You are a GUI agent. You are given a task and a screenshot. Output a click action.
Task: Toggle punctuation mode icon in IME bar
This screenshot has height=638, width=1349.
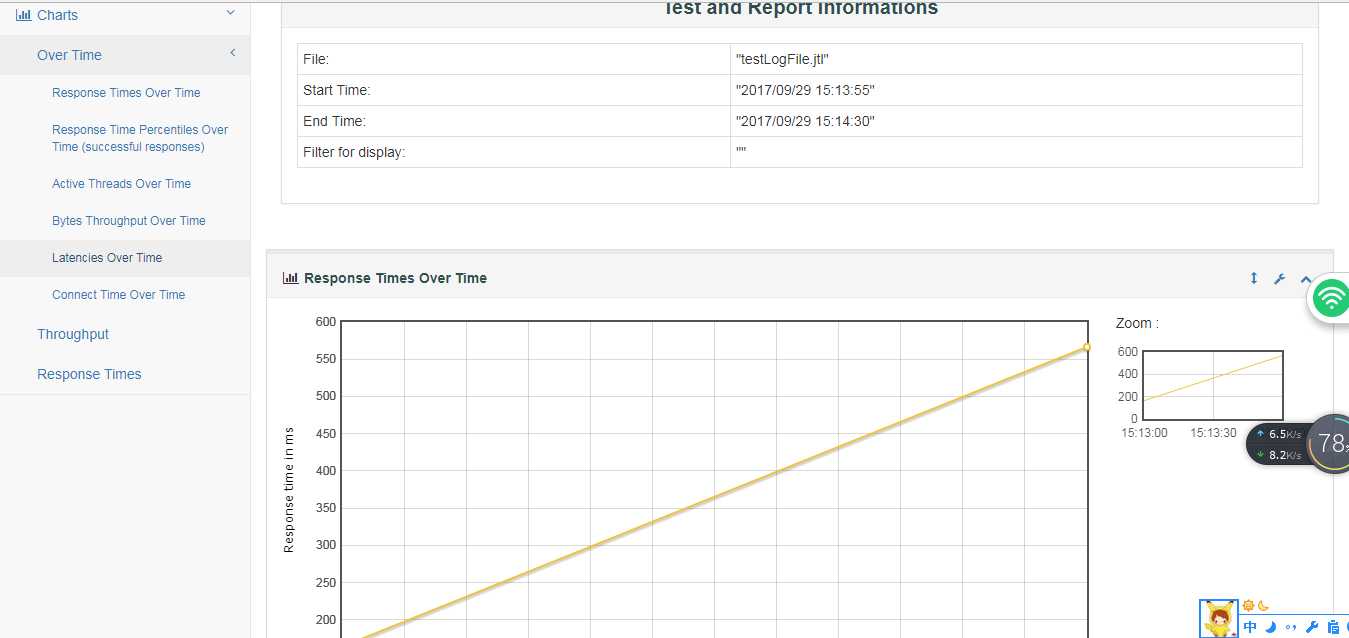click(1291, 628)
